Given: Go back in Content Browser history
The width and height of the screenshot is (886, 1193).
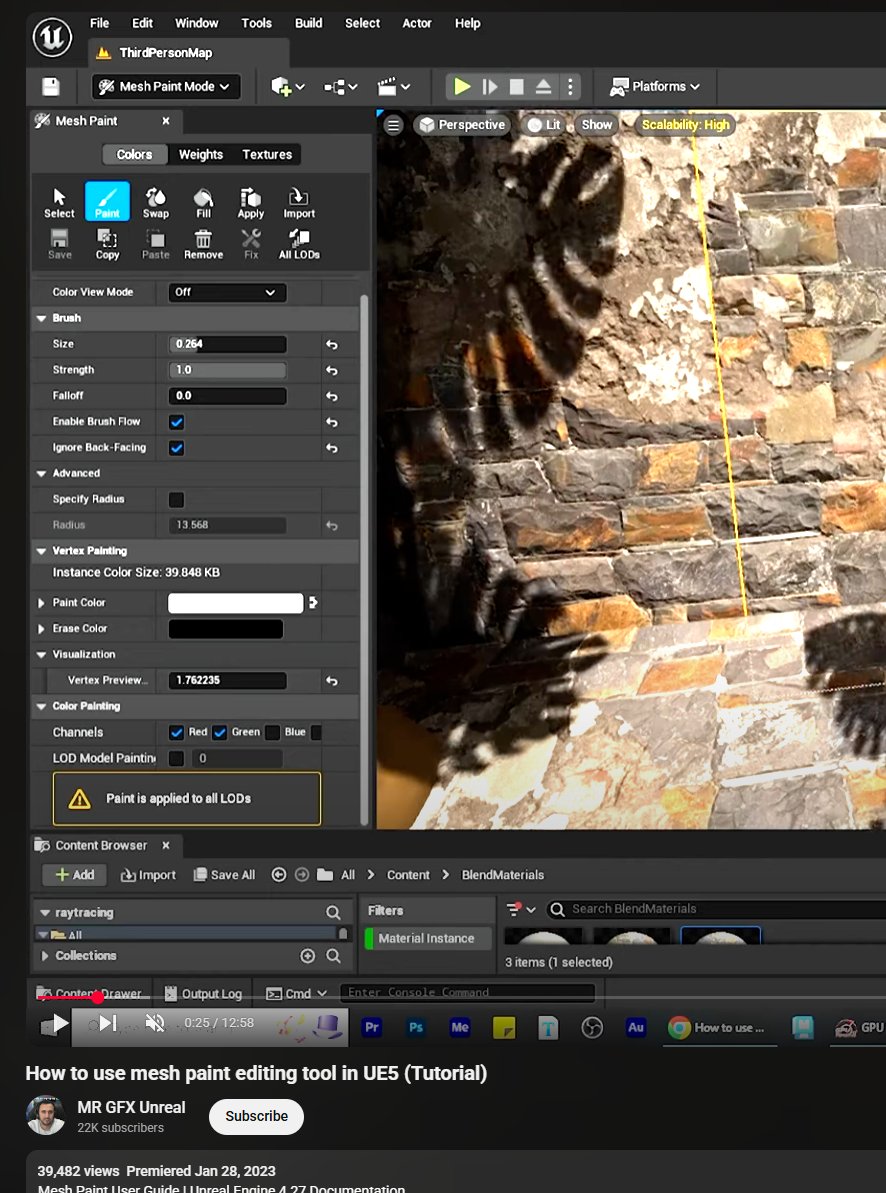Looking at the screenshot, I should [x=279, y=875].
